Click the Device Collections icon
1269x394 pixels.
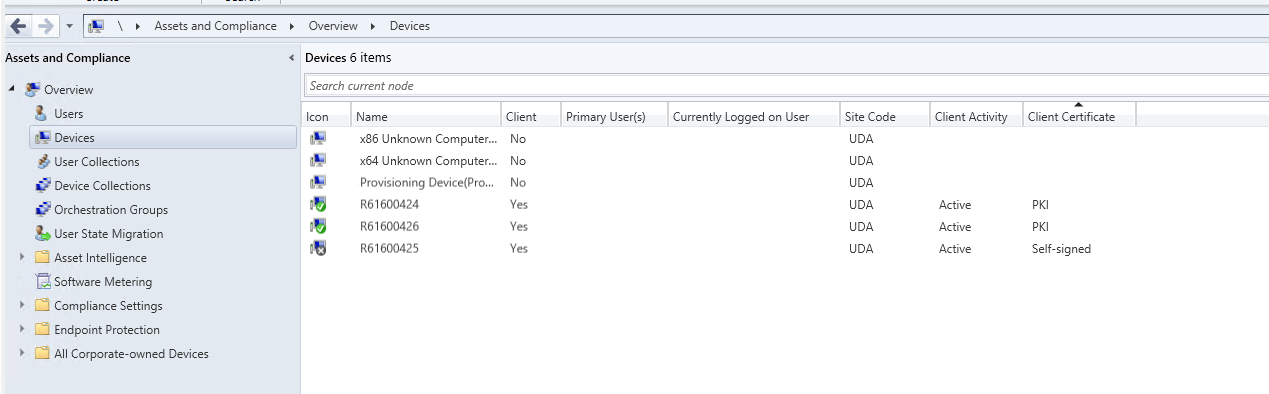coord(42,186)
